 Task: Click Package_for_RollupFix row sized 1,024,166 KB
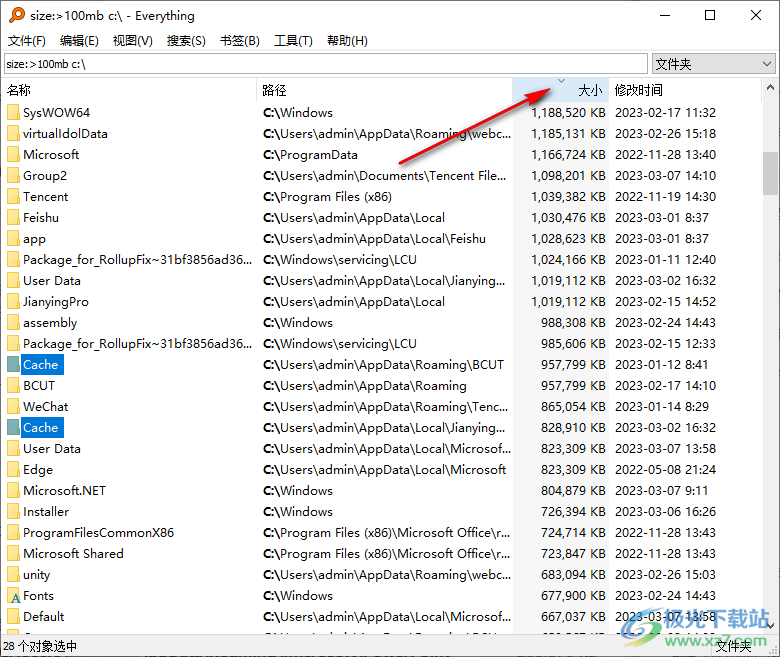tap(137, 260)
